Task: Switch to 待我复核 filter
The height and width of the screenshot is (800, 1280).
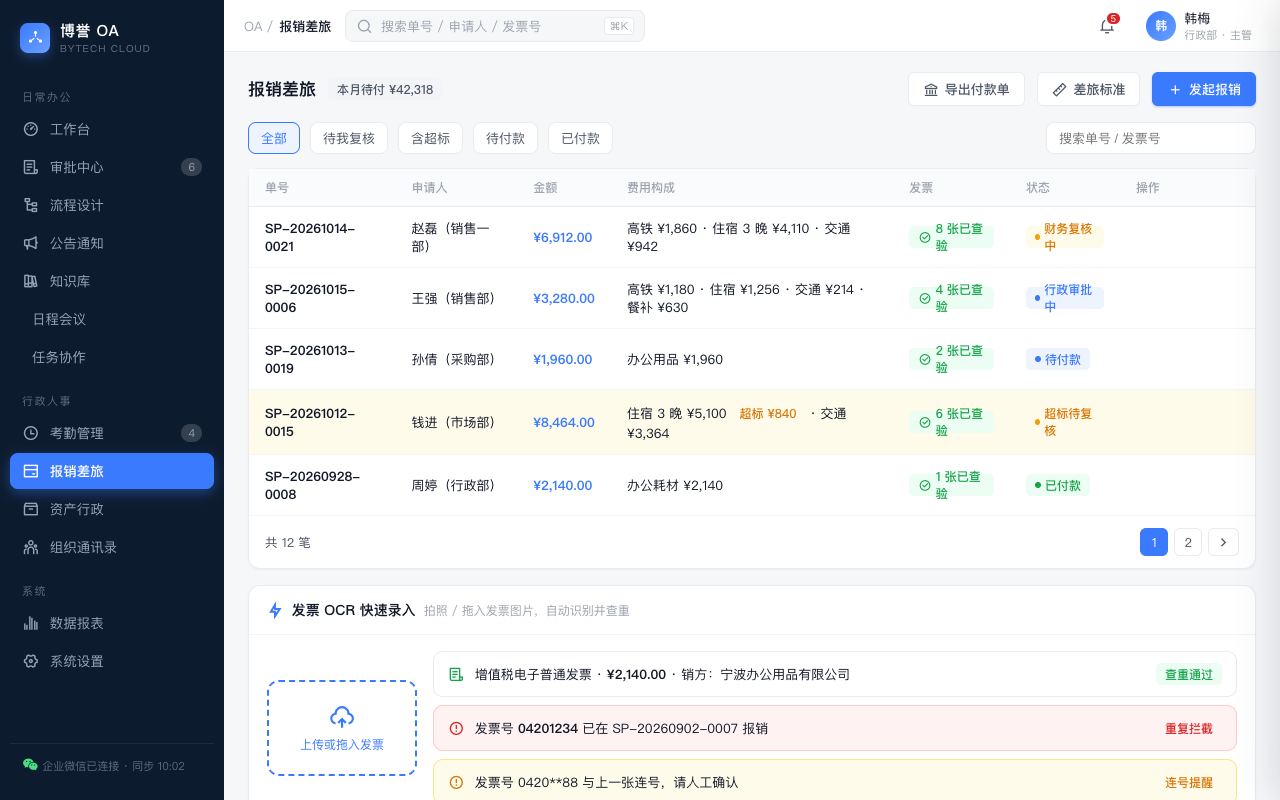Action: point(349,138)
